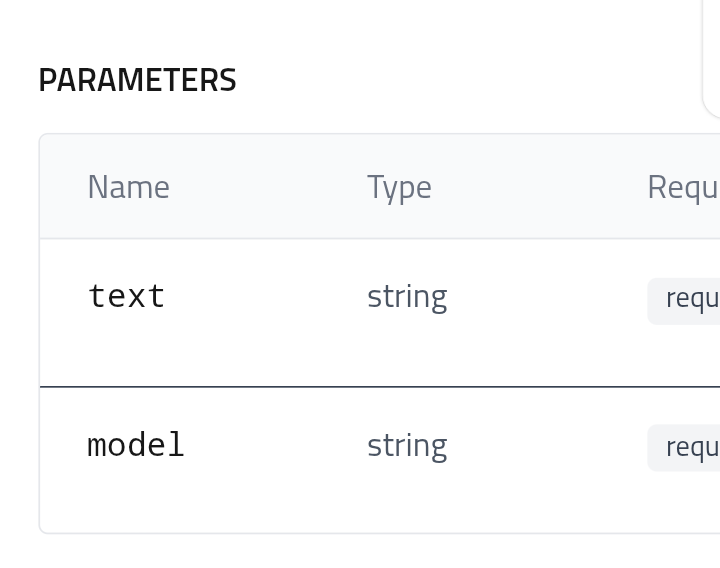Viewport: 720px width, 568px height.
Task: Click white space below the parameters table
Action: (360, 552)
